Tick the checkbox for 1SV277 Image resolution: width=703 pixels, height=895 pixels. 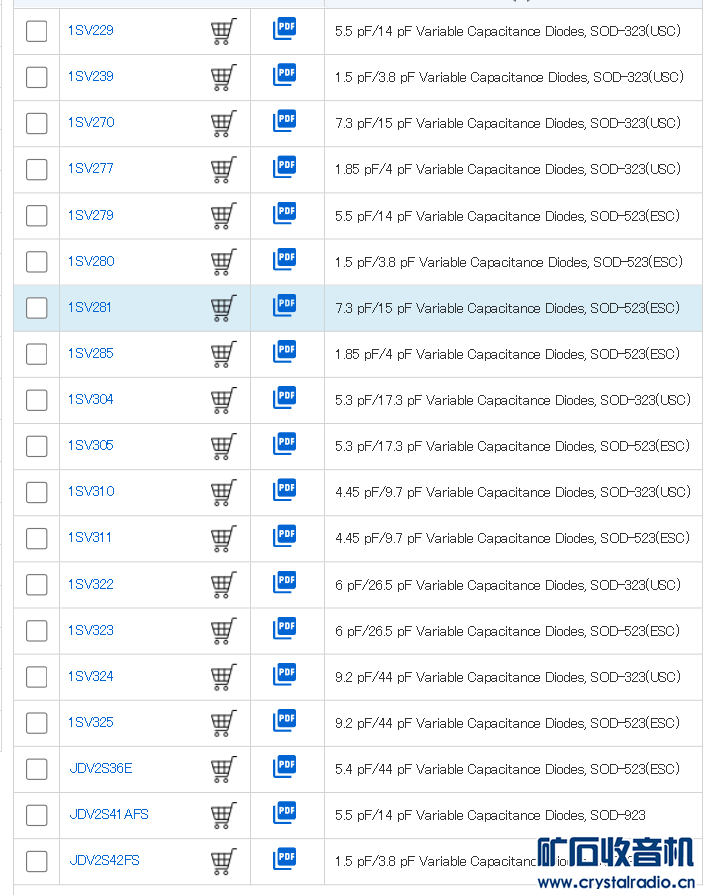pyautogui.click(x=37, y=169)
